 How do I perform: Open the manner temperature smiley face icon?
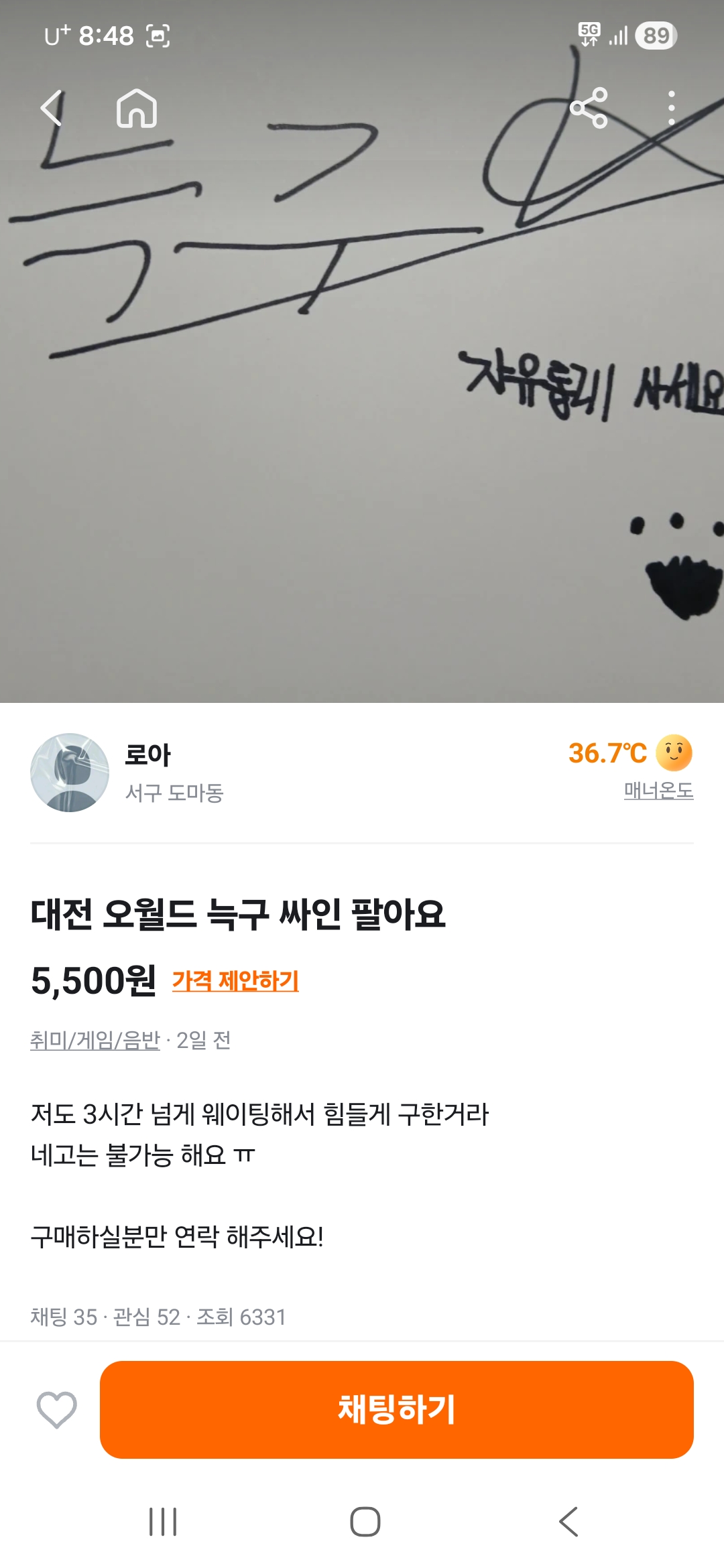tap(674, 753)
